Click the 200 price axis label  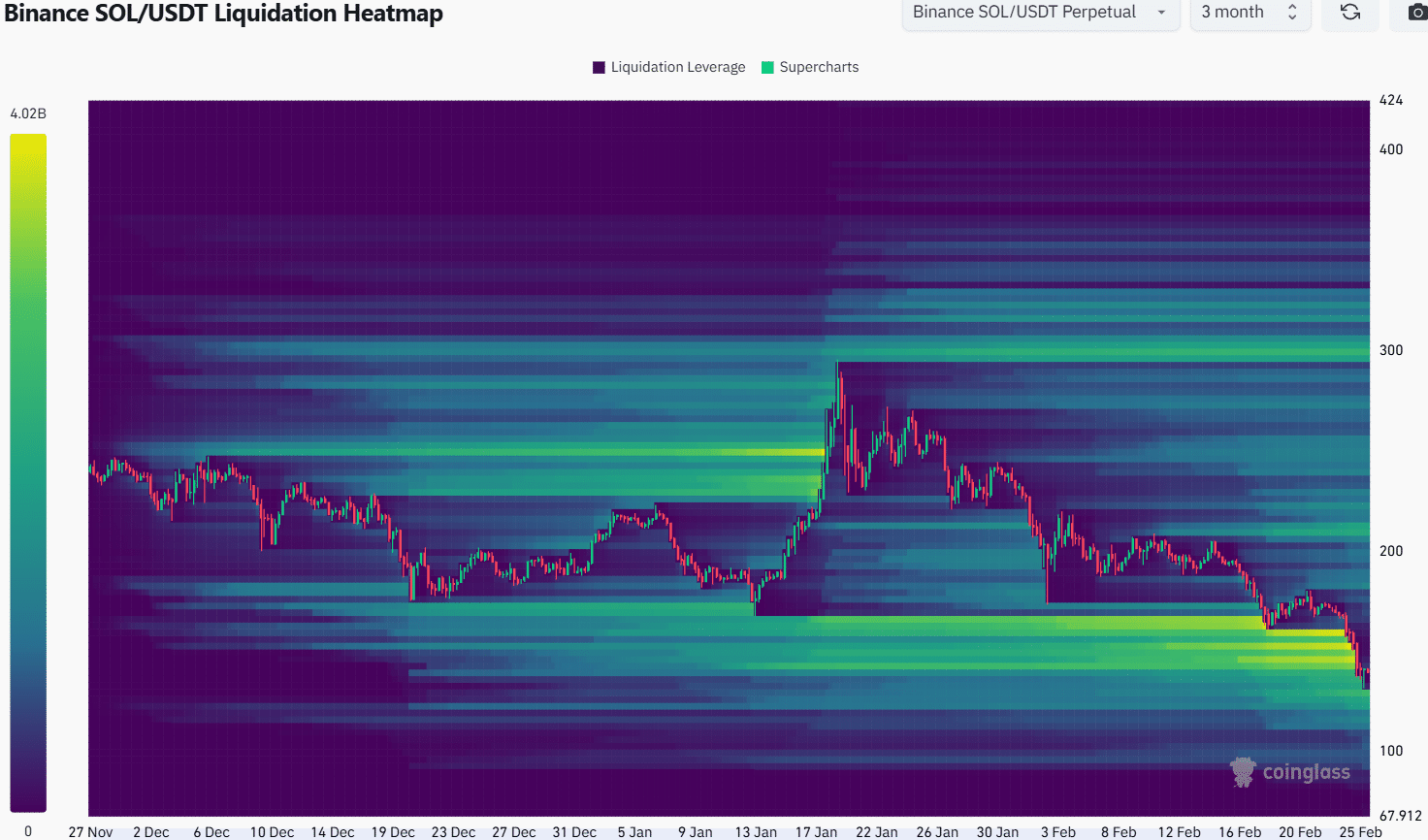[1391, 551]
